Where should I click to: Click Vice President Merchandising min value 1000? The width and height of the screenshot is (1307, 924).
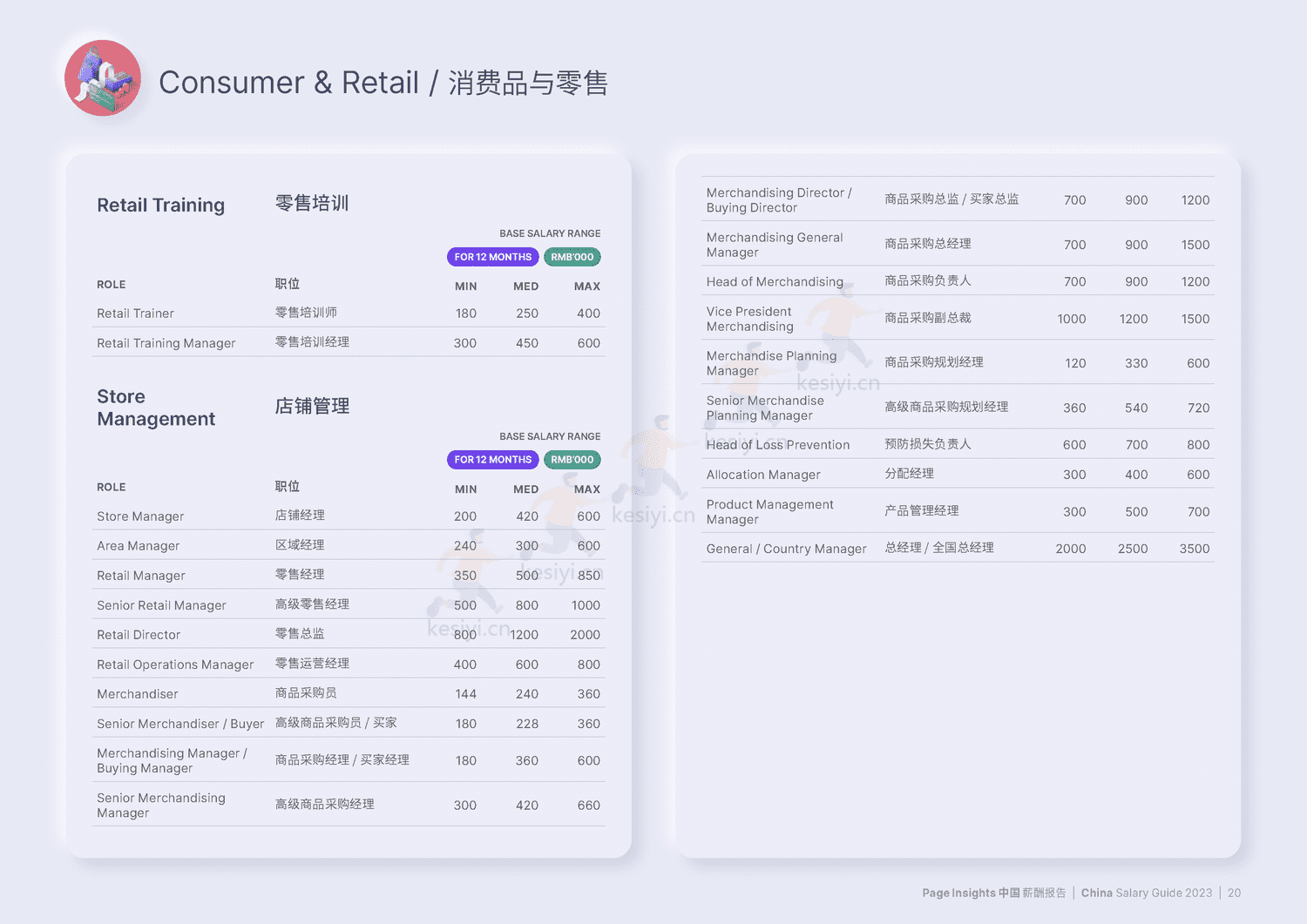point(1072,319)
